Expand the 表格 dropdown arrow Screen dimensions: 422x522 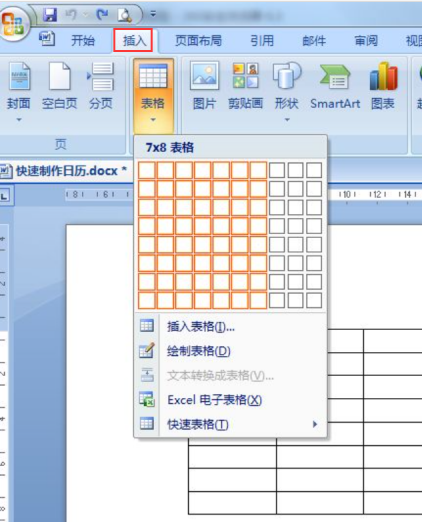point(153,119)
